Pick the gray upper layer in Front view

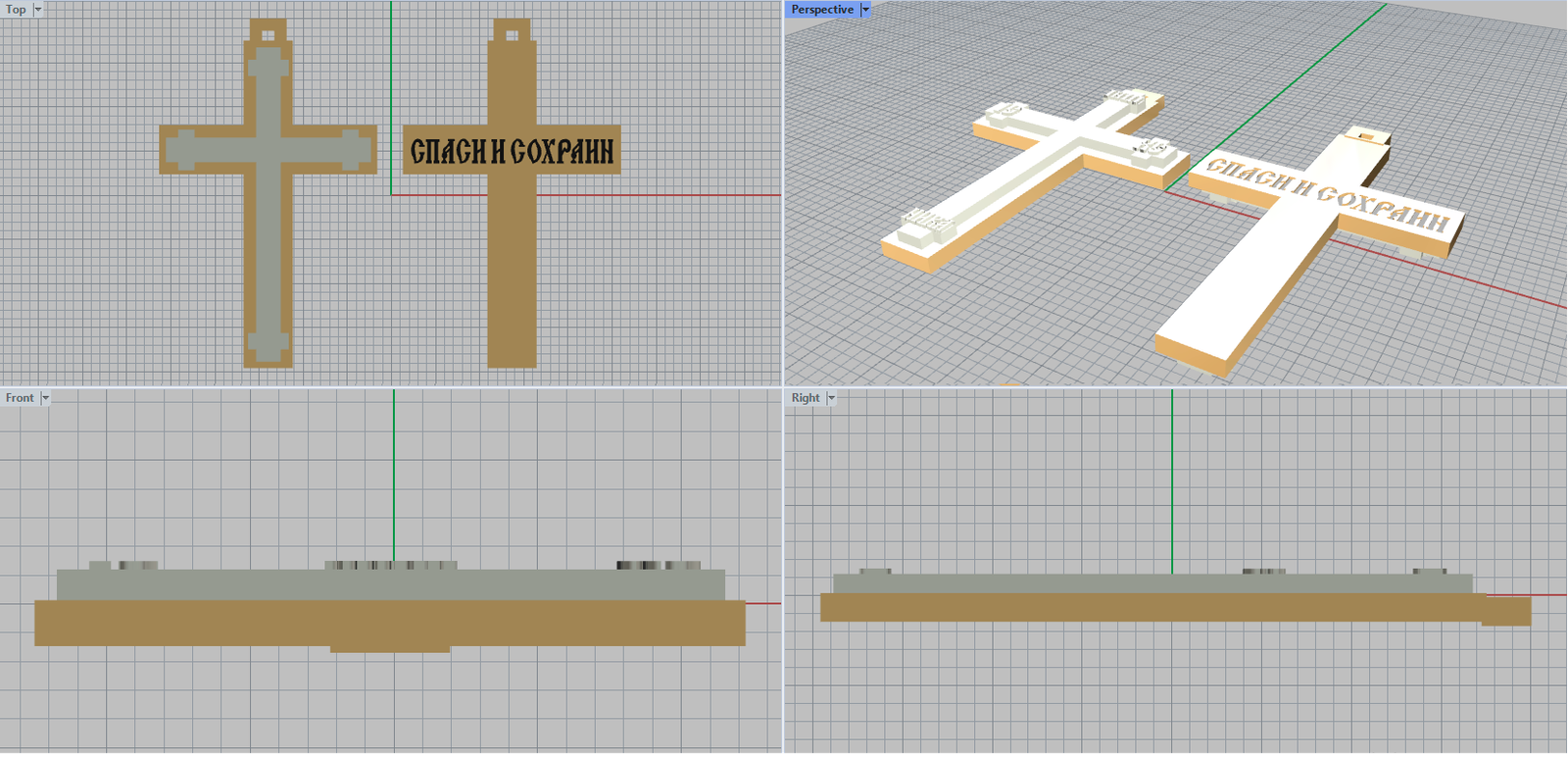390,584
